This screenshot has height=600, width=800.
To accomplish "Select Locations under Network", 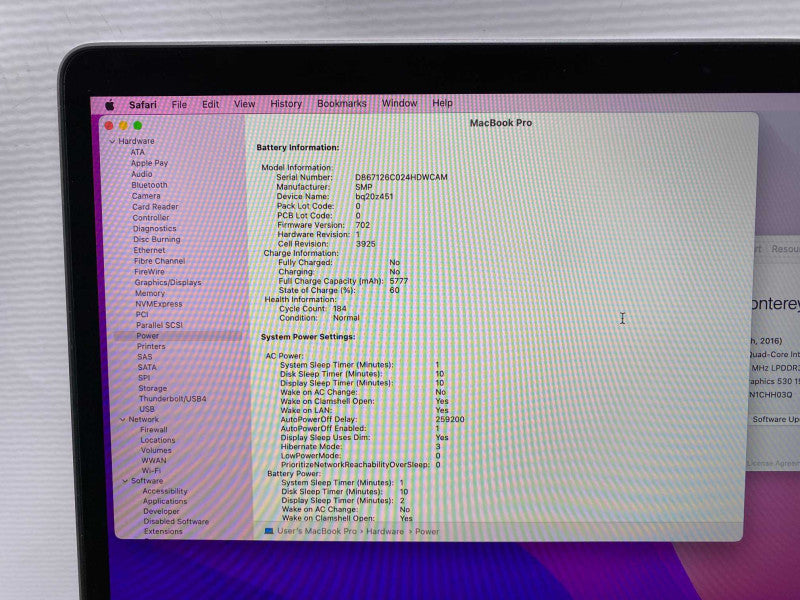I will coord(158,440).
